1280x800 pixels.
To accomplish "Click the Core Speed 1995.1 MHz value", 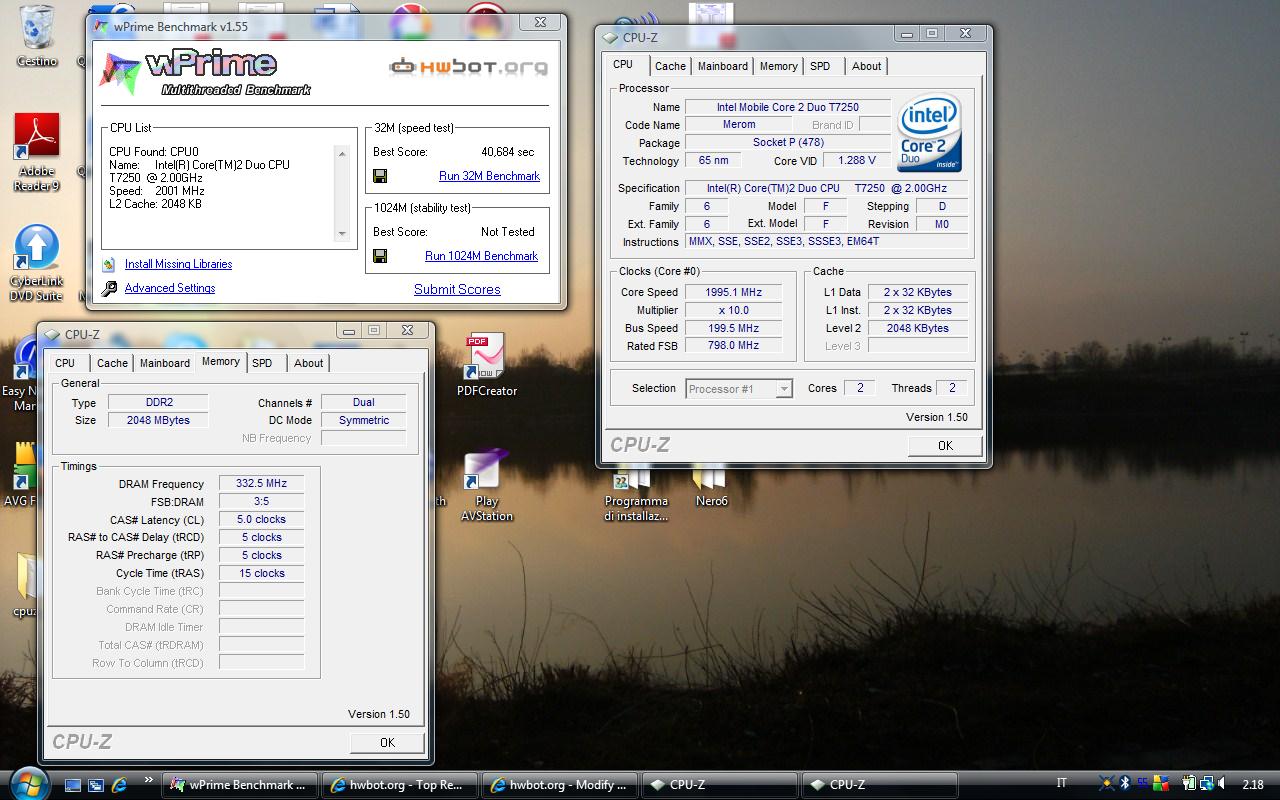I will pos(734,292).
